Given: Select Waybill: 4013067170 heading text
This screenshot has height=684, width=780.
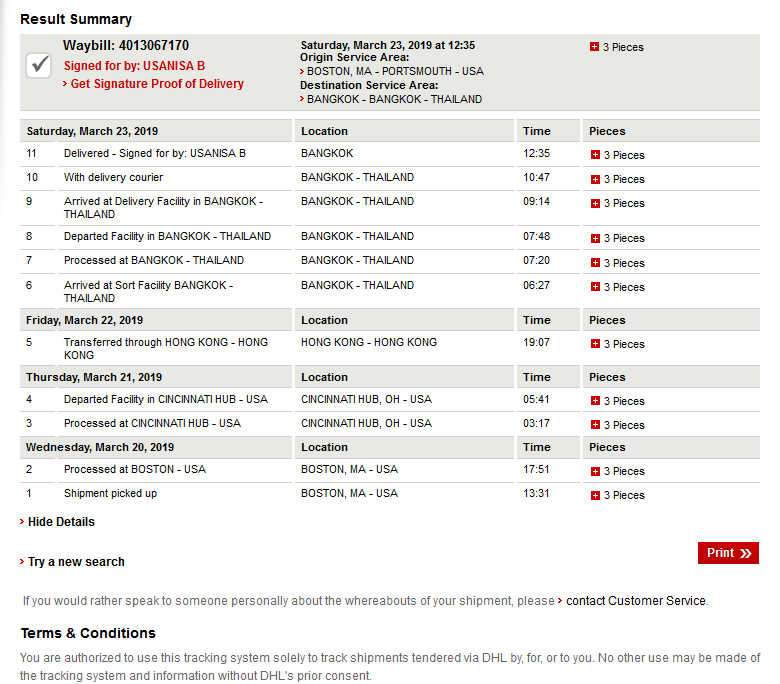Looking at the screenshot, I should click(x=126, y=45).
